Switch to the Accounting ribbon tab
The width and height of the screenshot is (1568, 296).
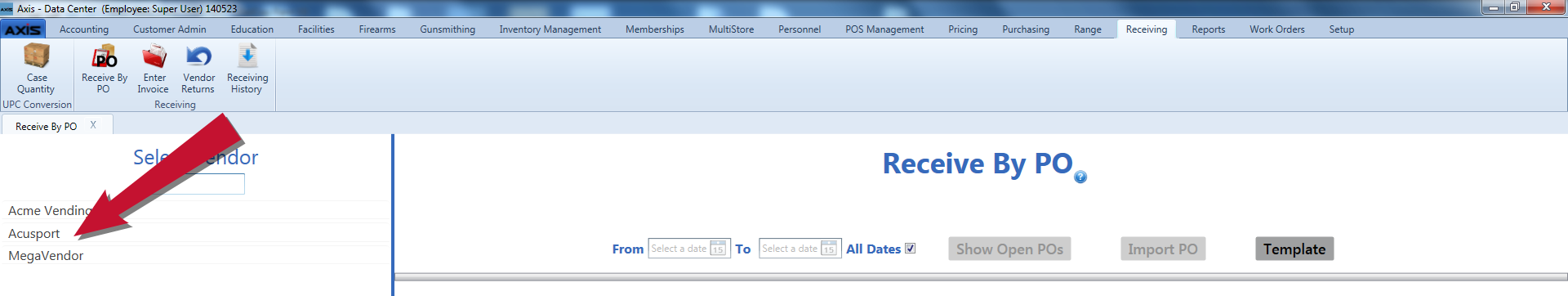tap(84, 29)
